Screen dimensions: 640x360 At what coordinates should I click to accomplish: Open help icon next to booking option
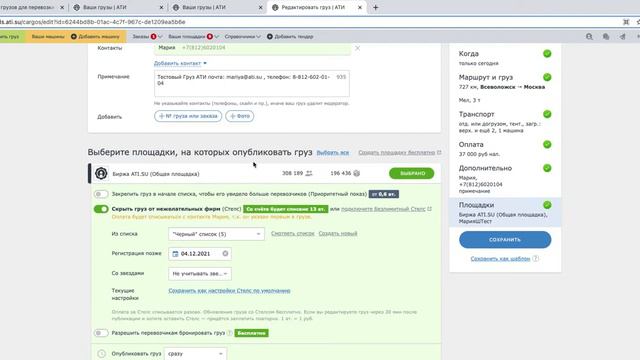click(230, 333)
